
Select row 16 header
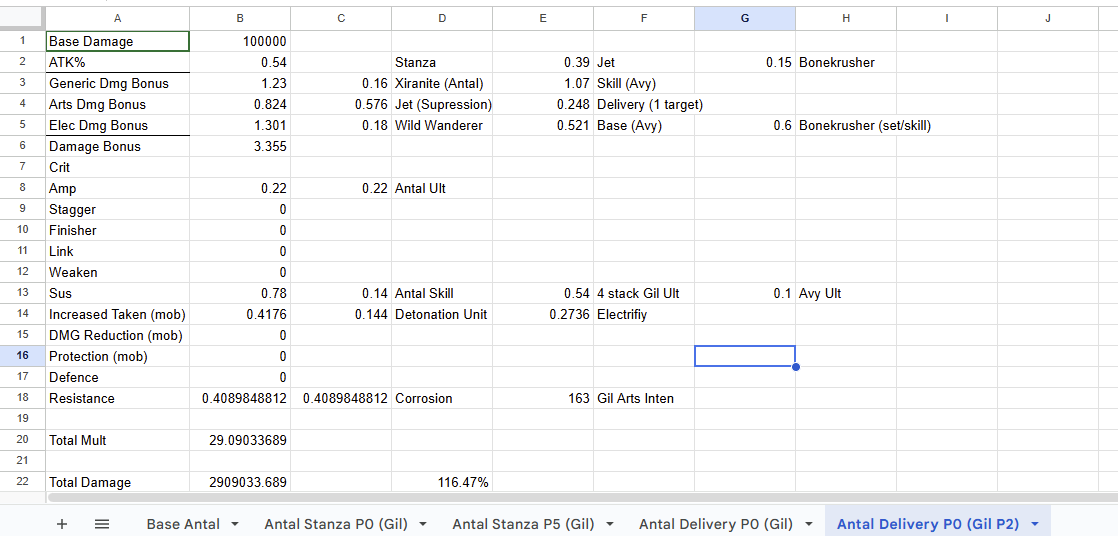[23, 356]
